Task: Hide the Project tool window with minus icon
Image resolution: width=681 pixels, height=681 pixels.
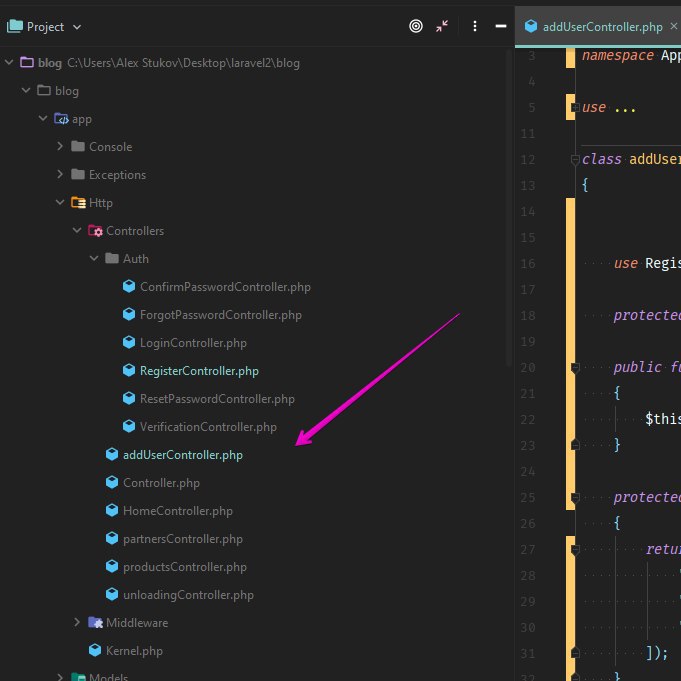Action: pyautogui.click(x=500, y=26)
